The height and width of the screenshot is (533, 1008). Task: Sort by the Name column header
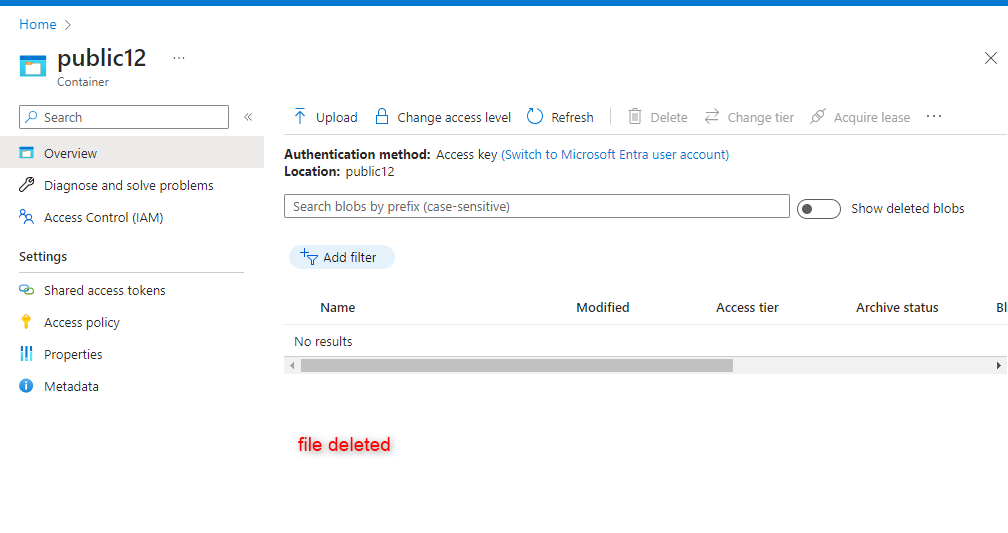pyautogui.click(x=338, y=307)
